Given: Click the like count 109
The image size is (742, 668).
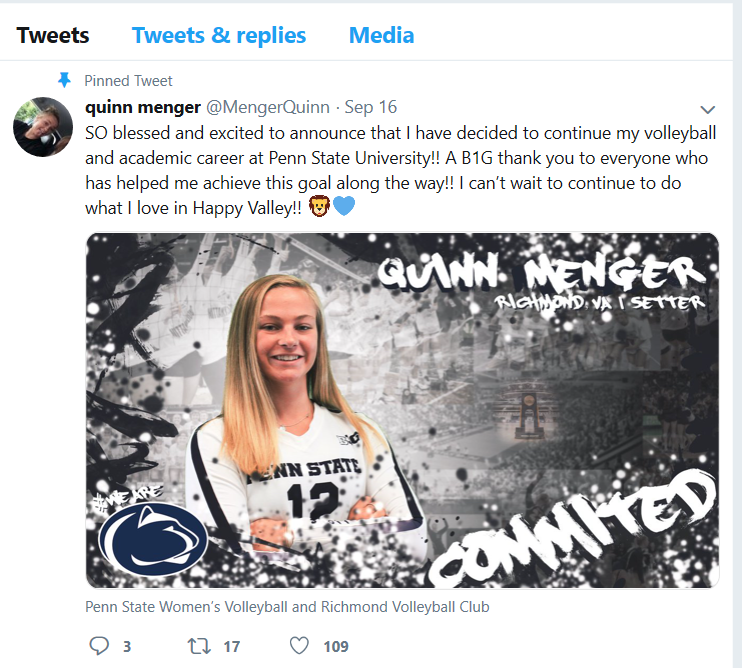Looking at the screenshot, I should [336, 647].
